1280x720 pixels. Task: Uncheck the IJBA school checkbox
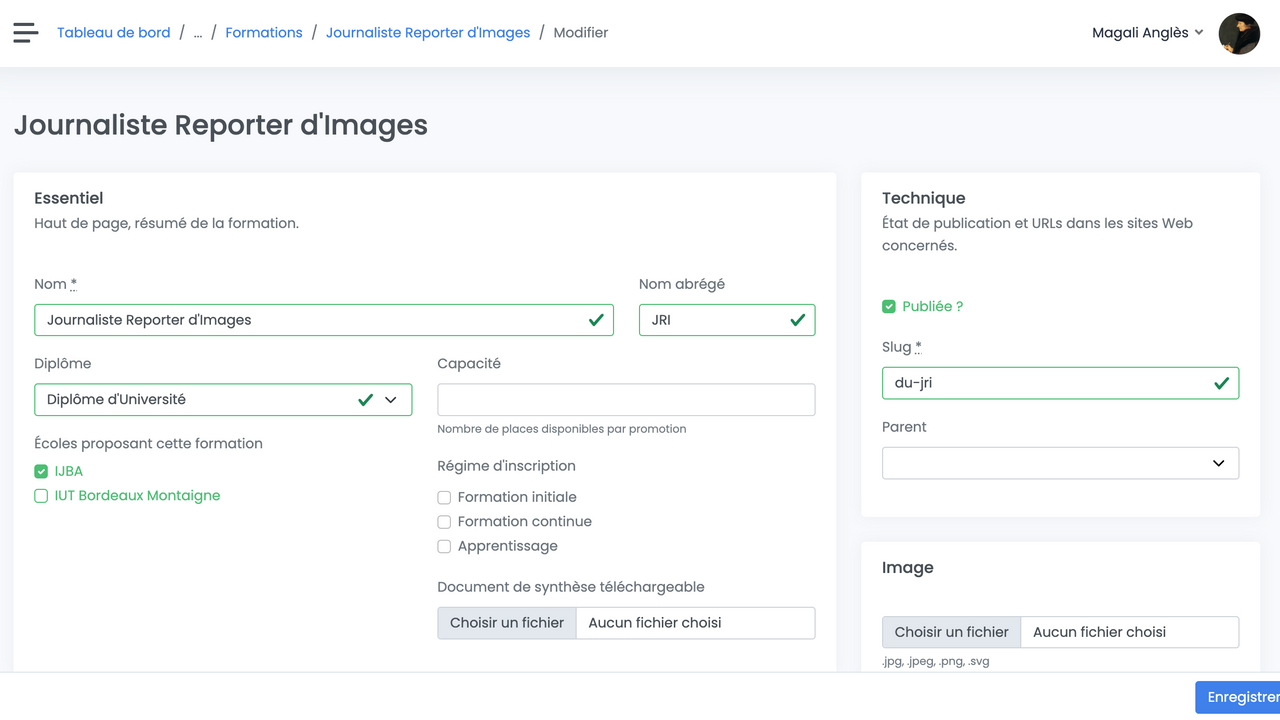pos(41,471)
